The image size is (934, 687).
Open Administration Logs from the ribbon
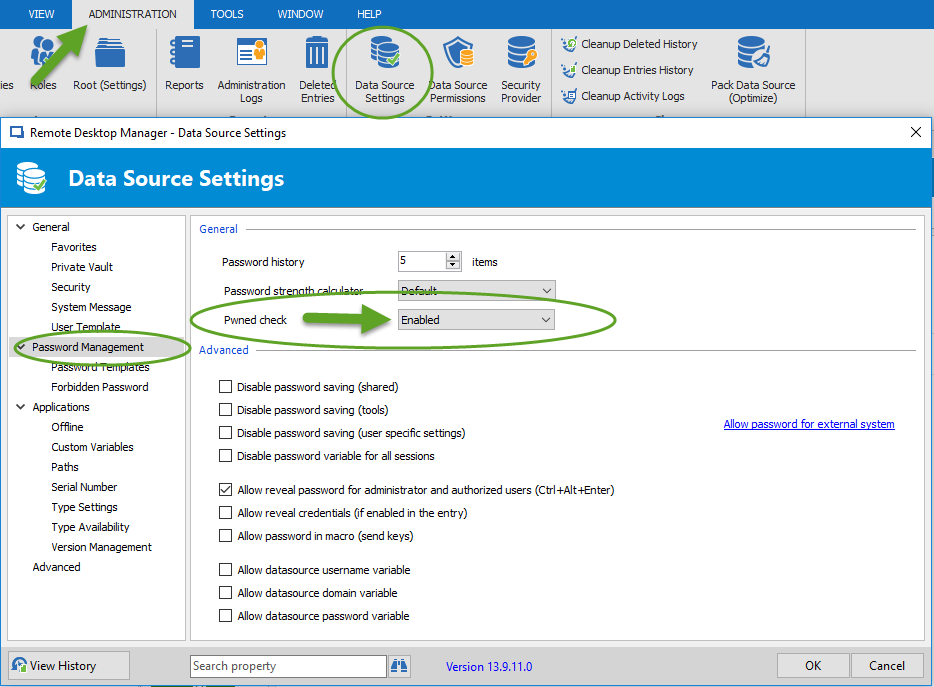[251, 55]
